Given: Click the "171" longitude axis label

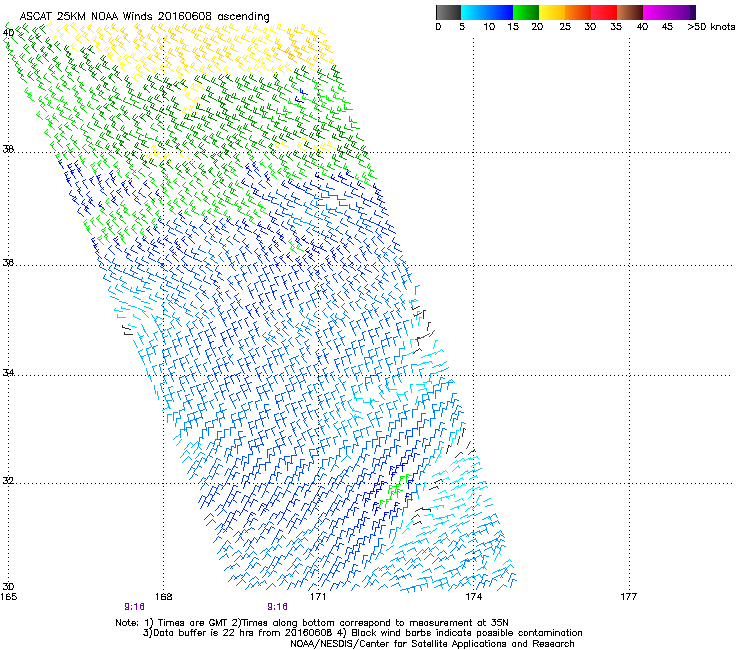Looking at the screenshot, I should (x=318, y=597).
